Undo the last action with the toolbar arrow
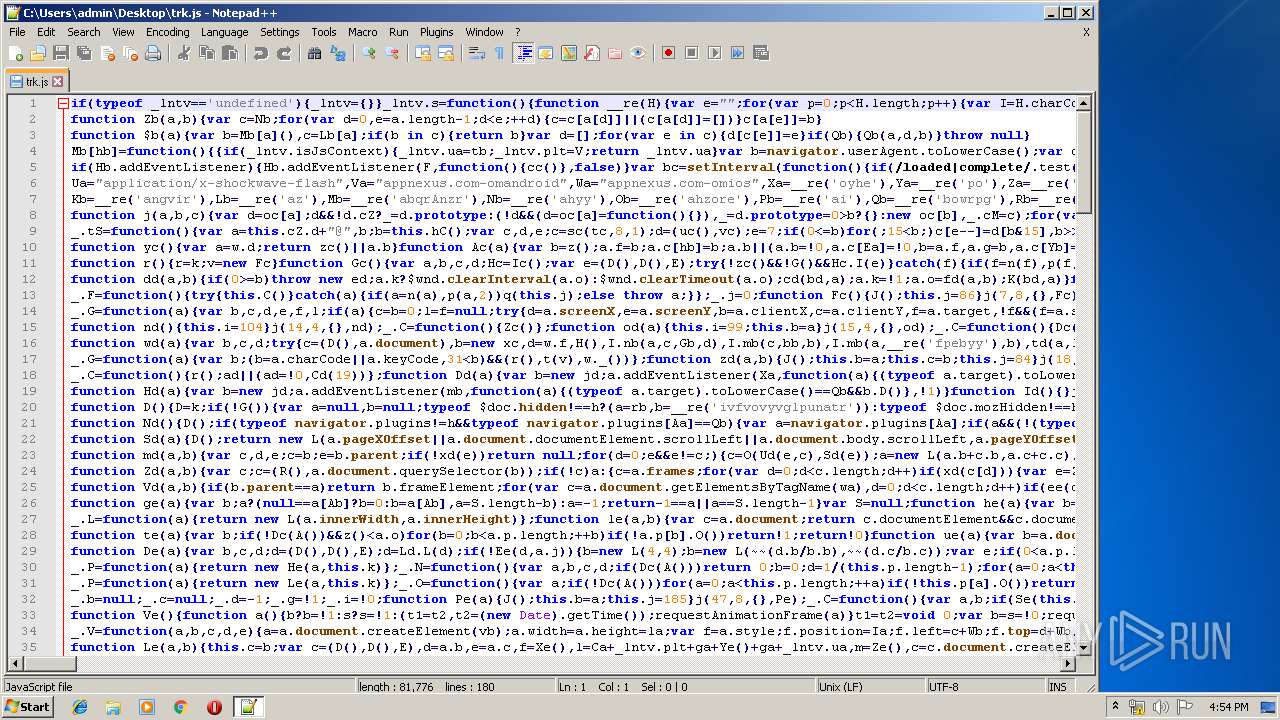This screenshot has height=720, width=1280. coord(261,53)
